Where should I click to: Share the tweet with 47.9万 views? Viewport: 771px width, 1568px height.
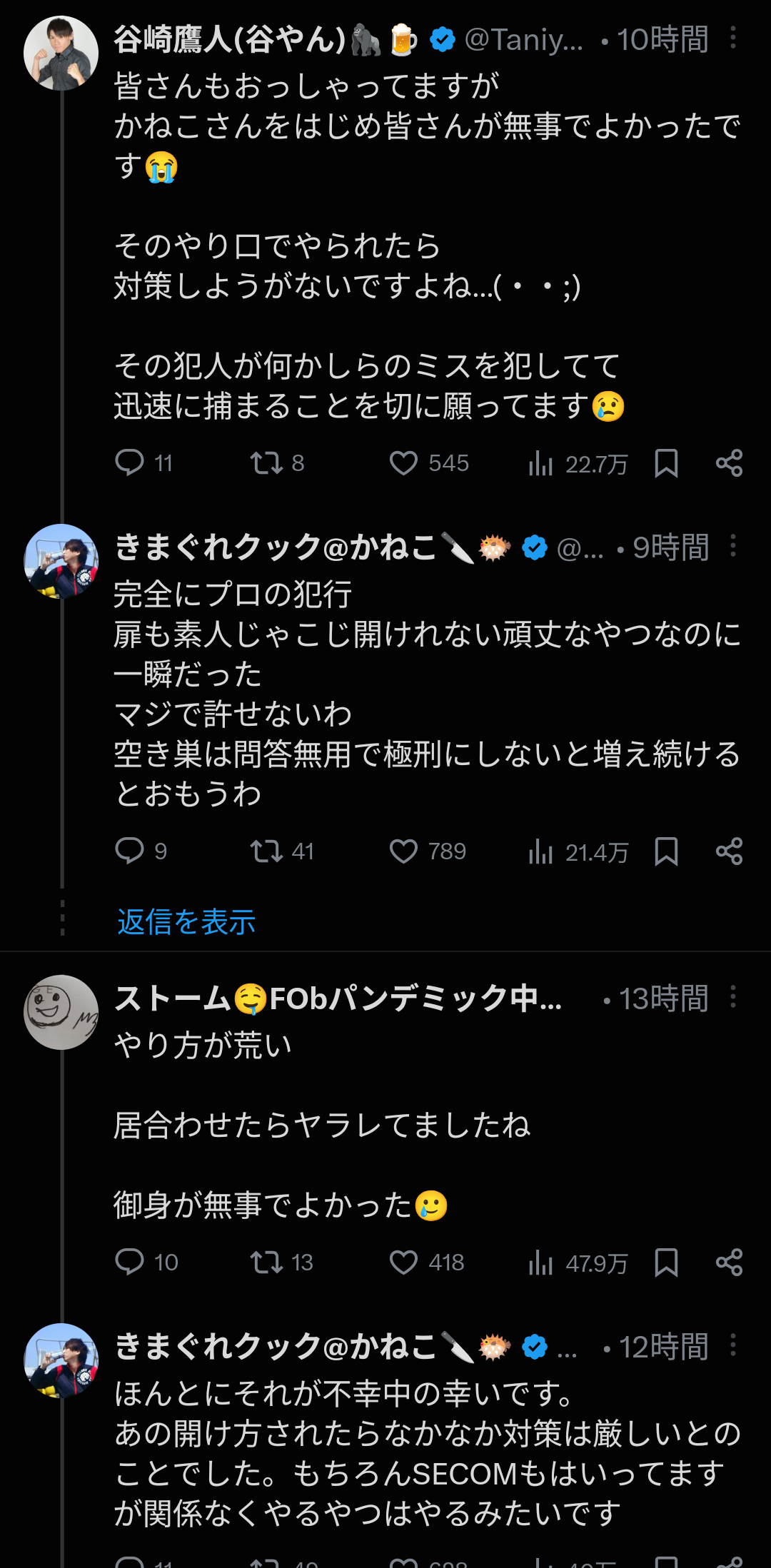729,1263
